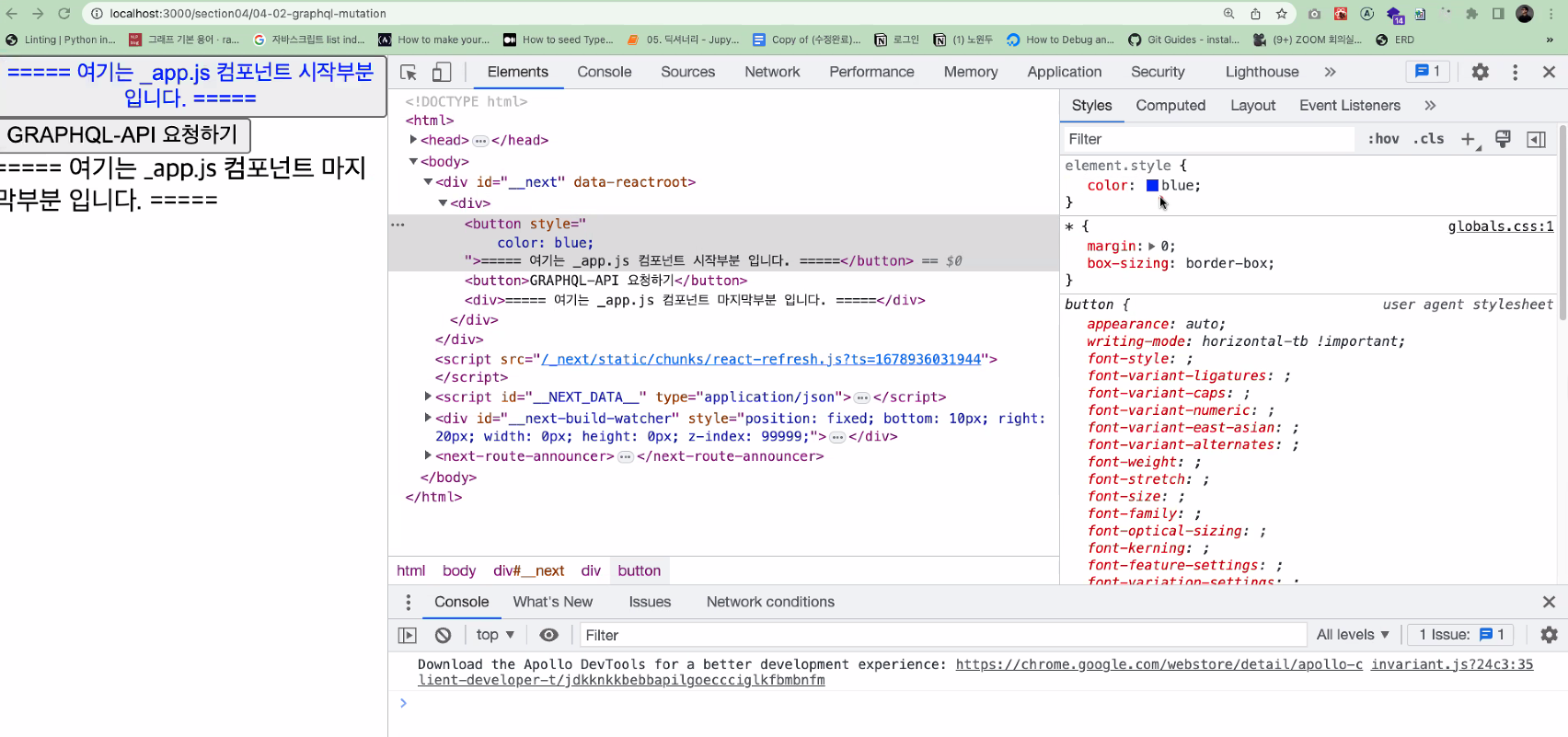Select the Event Listeners tab
The height and width of the screenshot is (737, 1568).
[x=1350, y=106]
